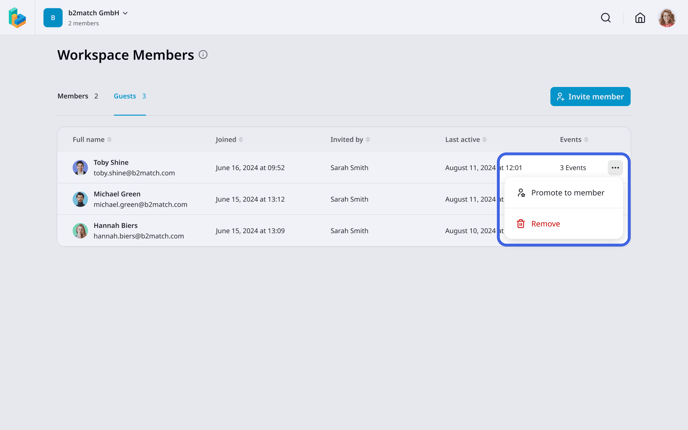Select Remove from the context menu

click(x=563, y=224)
